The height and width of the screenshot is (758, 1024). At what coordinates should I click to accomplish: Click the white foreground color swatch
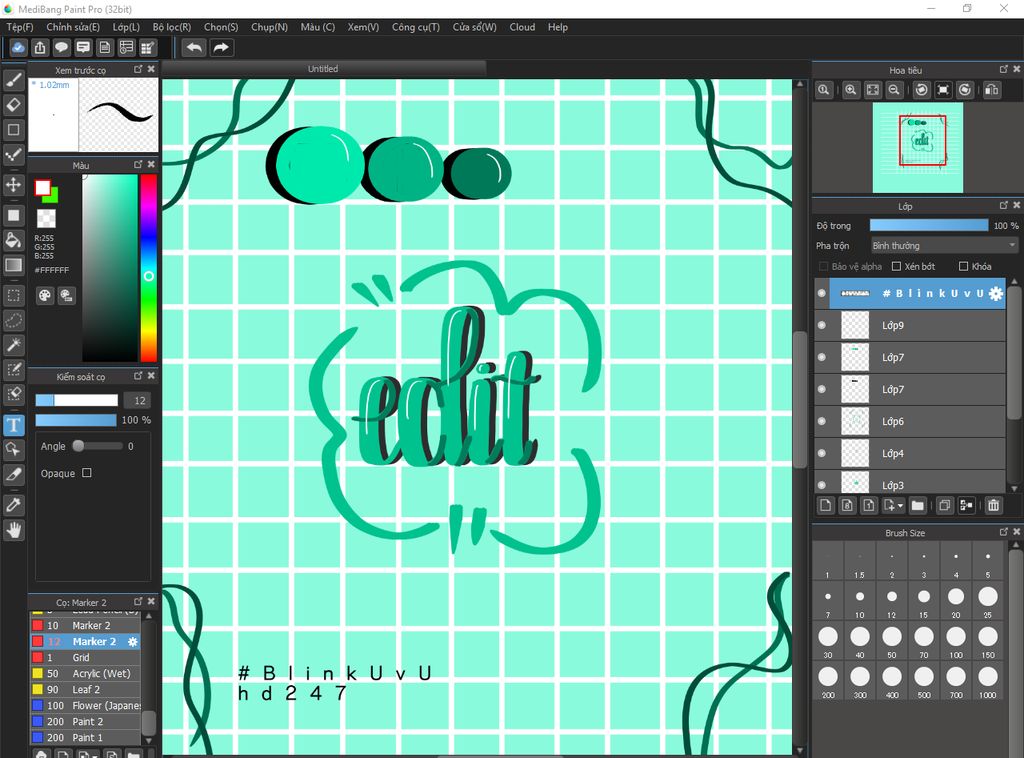[x=42, y=188]
